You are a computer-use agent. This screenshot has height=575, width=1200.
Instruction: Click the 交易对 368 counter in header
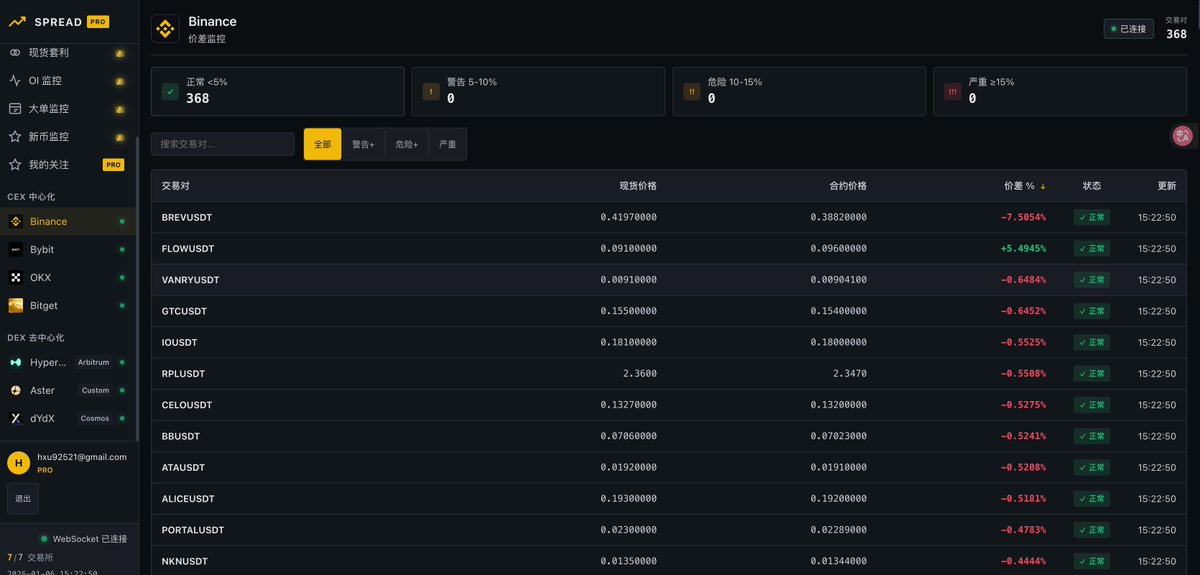1176,28
